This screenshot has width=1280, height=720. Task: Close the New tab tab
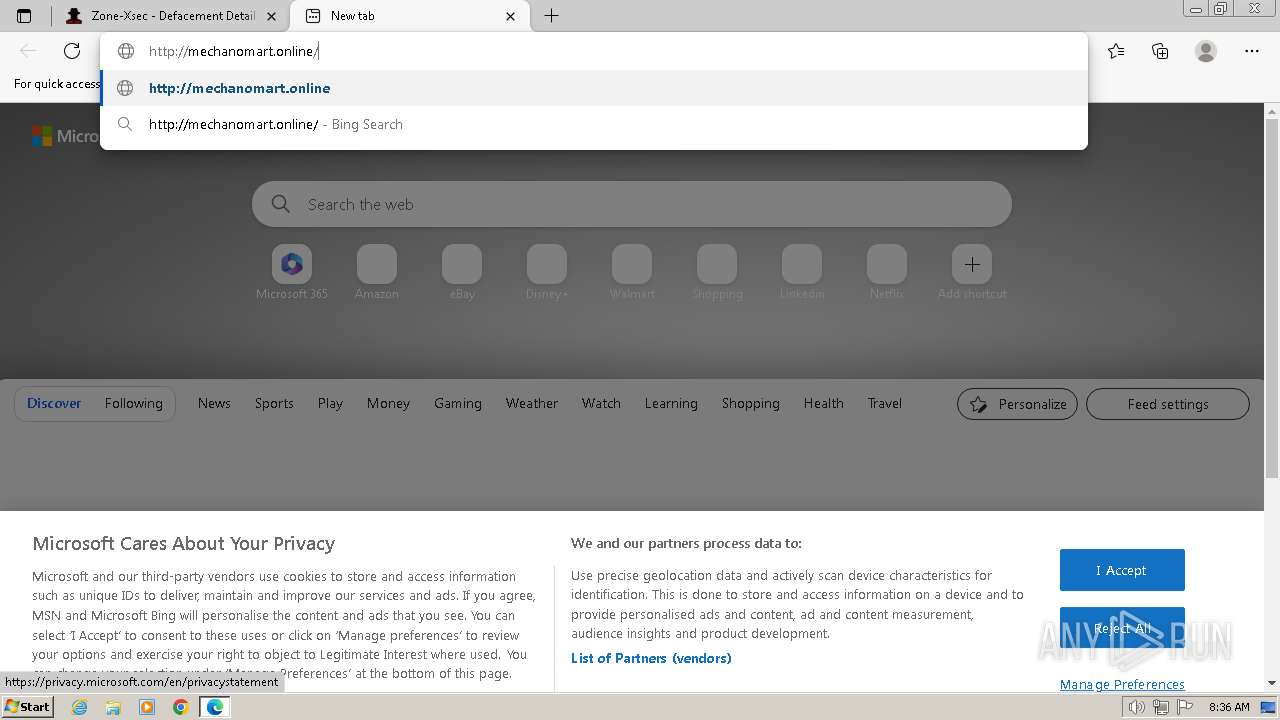[511, 16]
